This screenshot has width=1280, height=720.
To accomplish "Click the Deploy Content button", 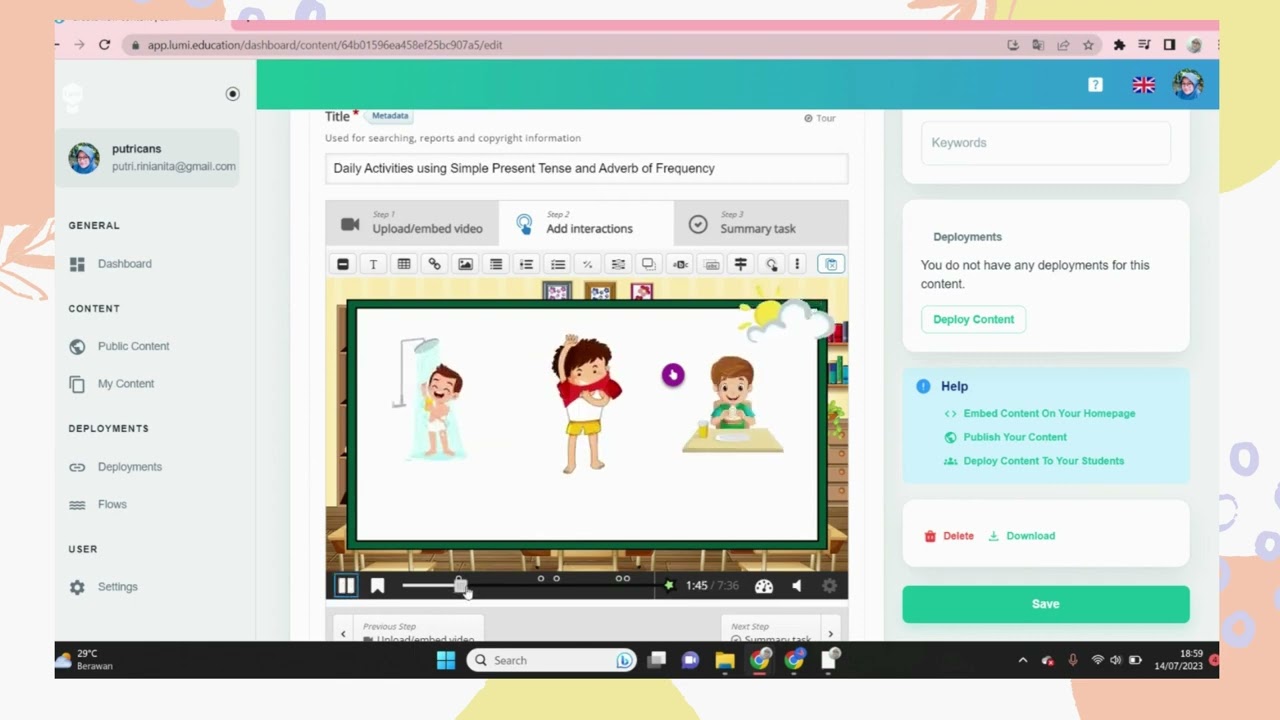I will point(973,319).
